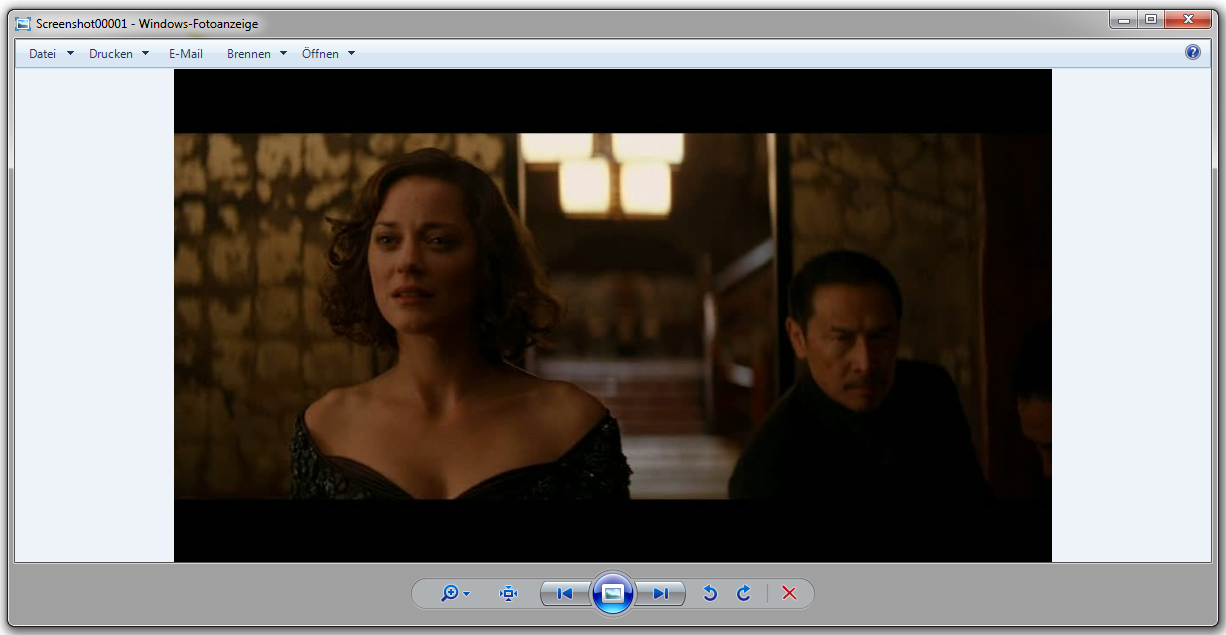Open the Datei menu
Viewport: 1226px width, 635px height.
42,54
